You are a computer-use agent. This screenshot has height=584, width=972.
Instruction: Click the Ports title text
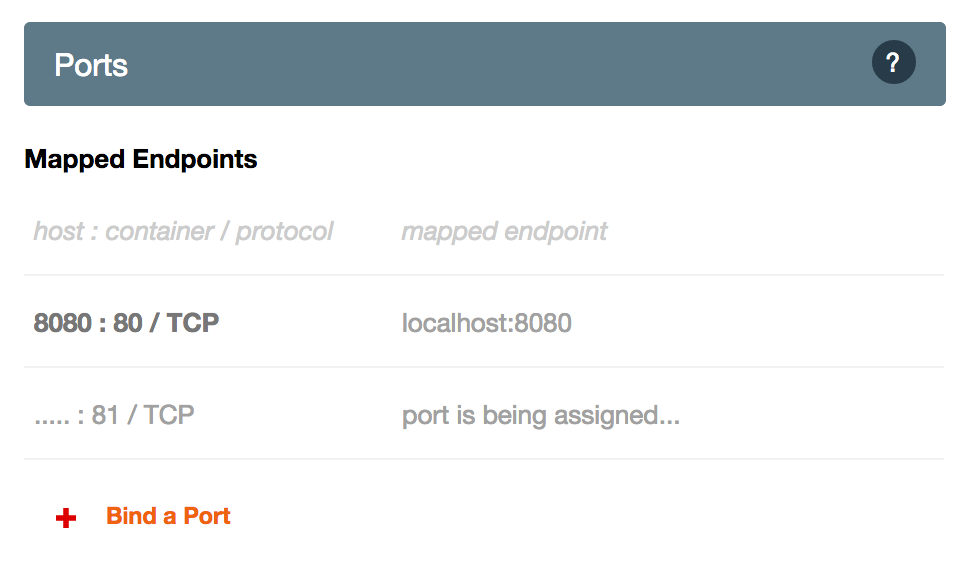(91, 65)
